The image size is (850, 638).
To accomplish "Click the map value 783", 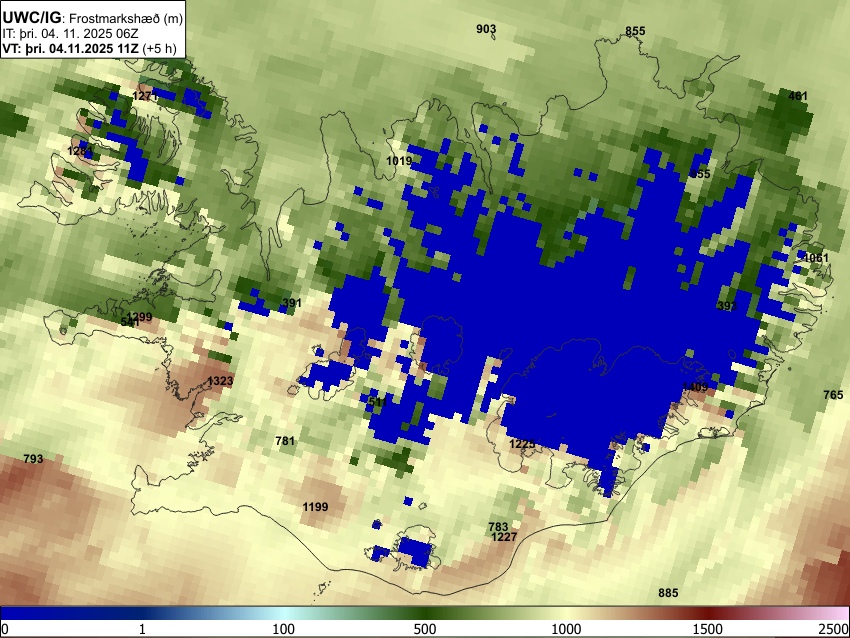I will click(x=498, y=526).
